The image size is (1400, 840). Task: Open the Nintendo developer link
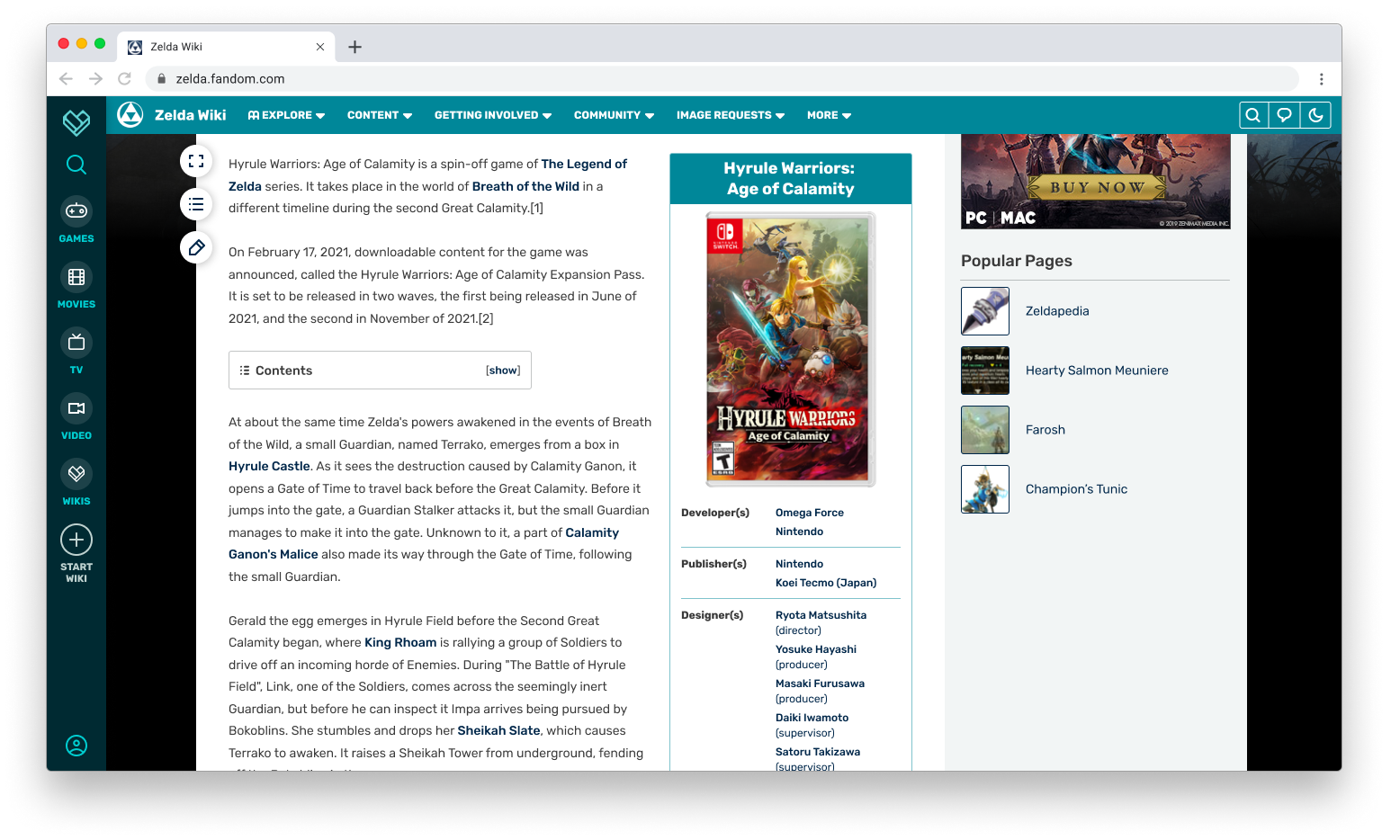pyautogui.click(x=799, y=532)
